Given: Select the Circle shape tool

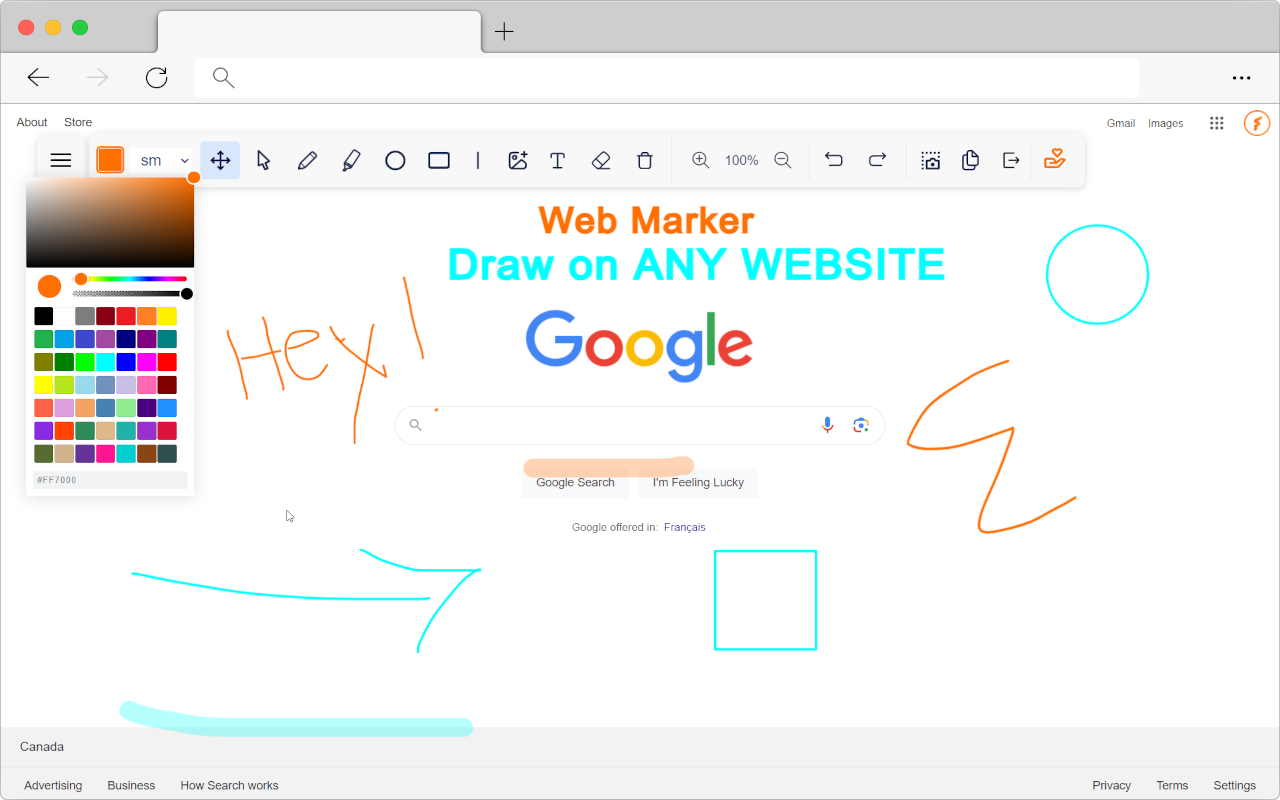Looking at the screenshot, I should tap(395, 160).
